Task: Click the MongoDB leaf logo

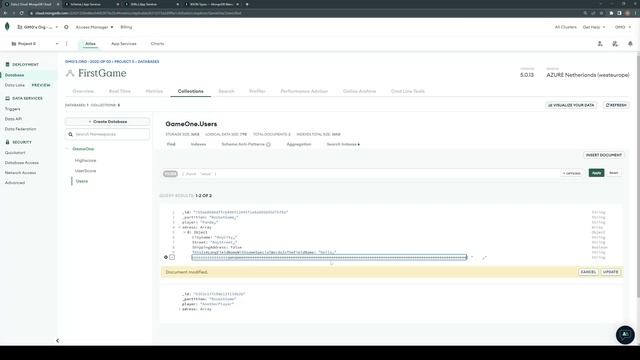Action: click(7, 27)
